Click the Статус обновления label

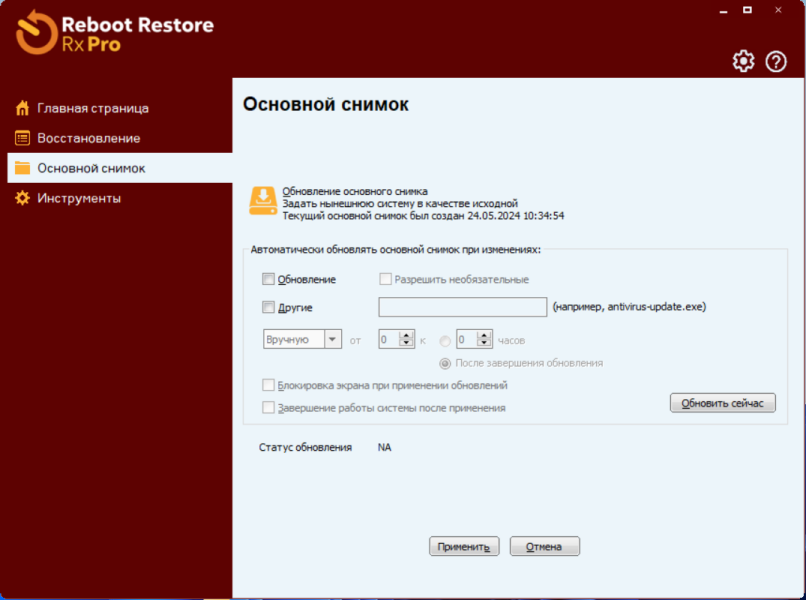305,447
